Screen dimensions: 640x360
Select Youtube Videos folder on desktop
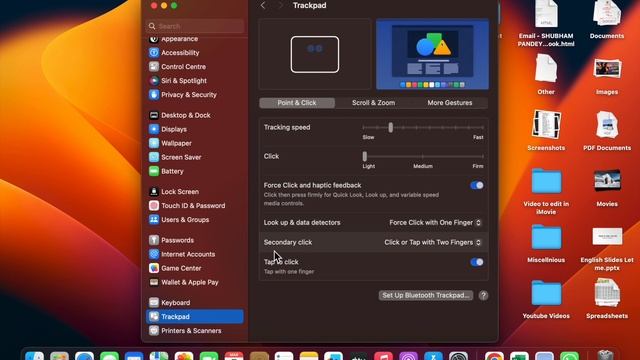[546, 299]
